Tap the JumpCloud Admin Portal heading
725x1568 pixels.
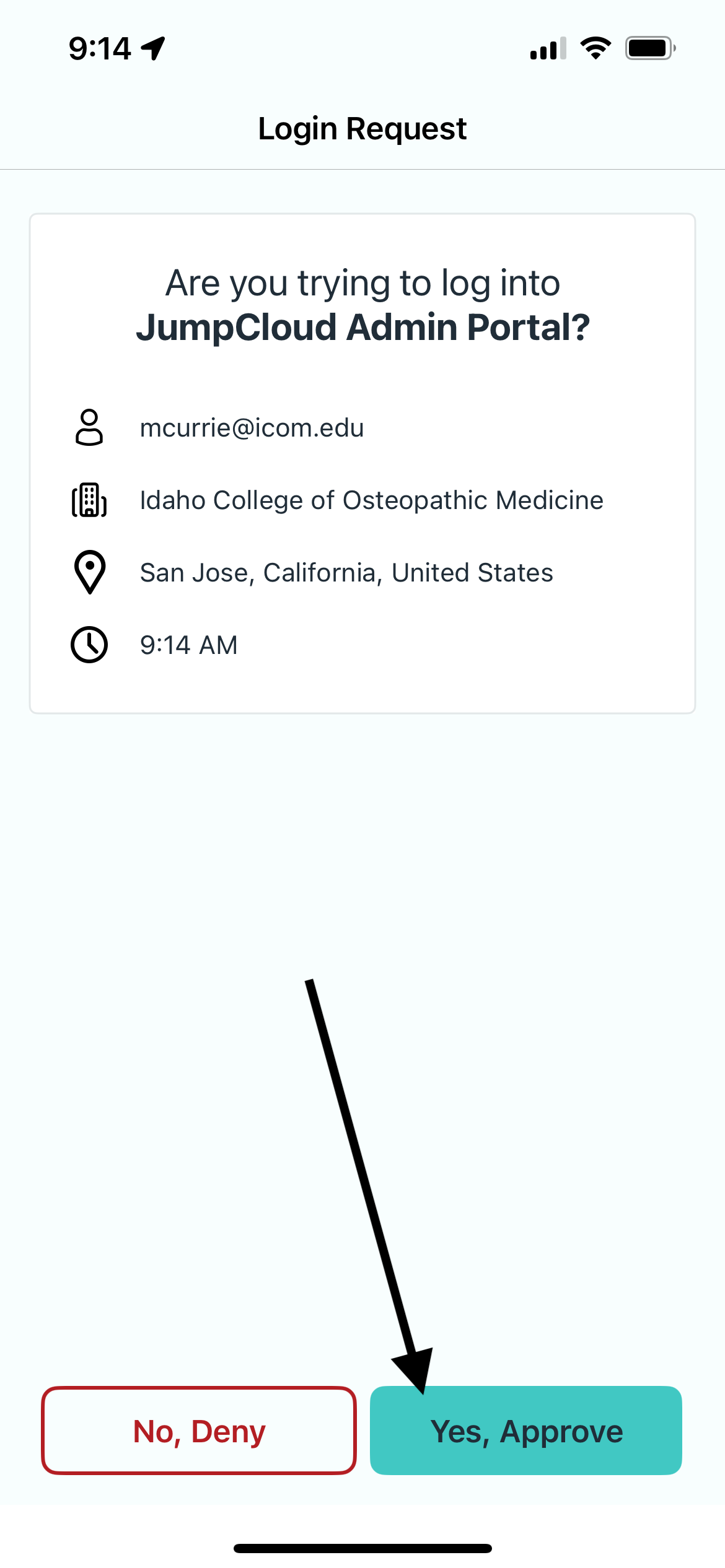click(363, 327)
